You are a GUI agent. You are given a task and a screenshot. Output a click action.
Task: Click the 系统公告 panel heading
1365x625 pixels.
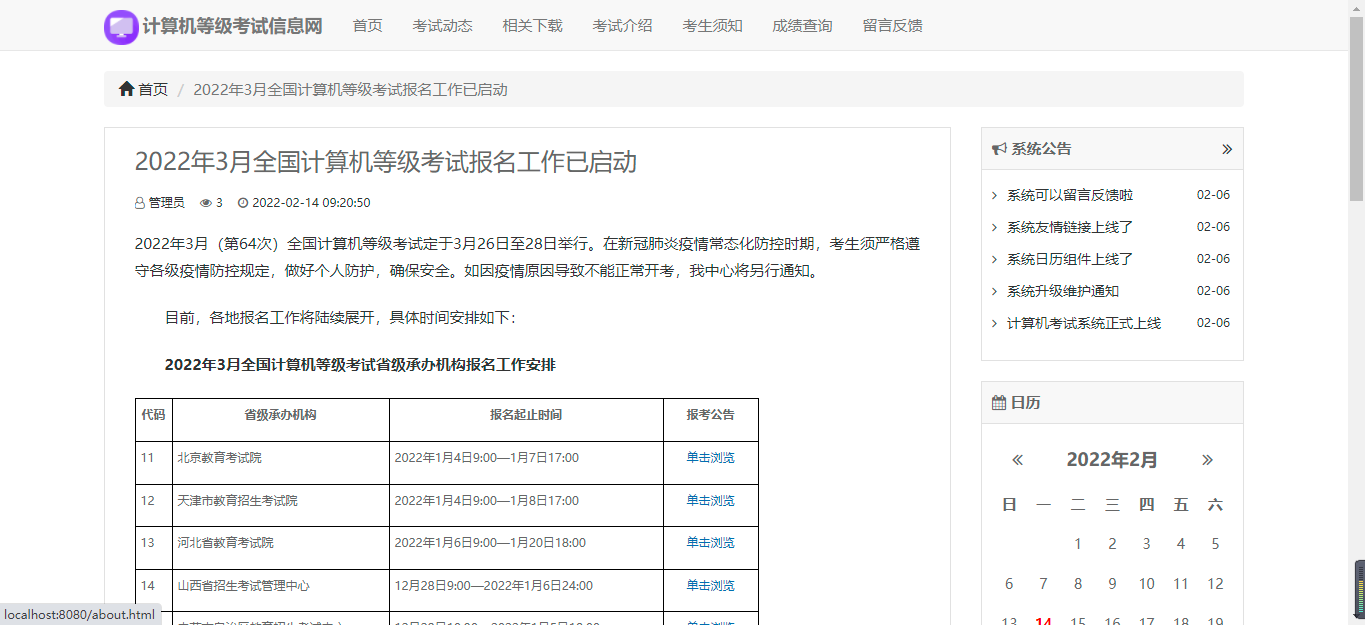[1041, 149]
